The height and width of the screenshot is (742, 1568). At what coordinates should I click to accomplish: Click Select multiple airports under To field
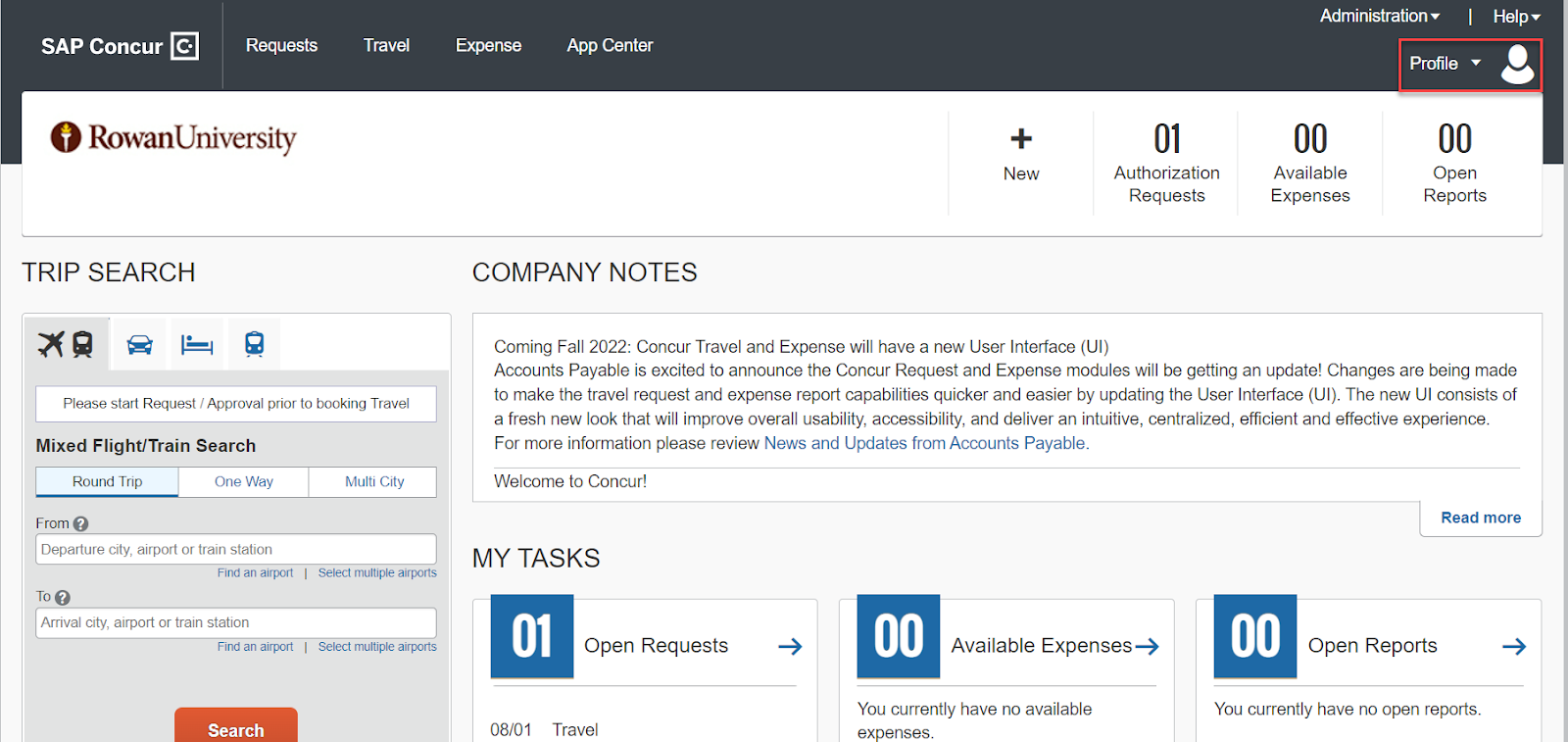click(x=377, y=647)
